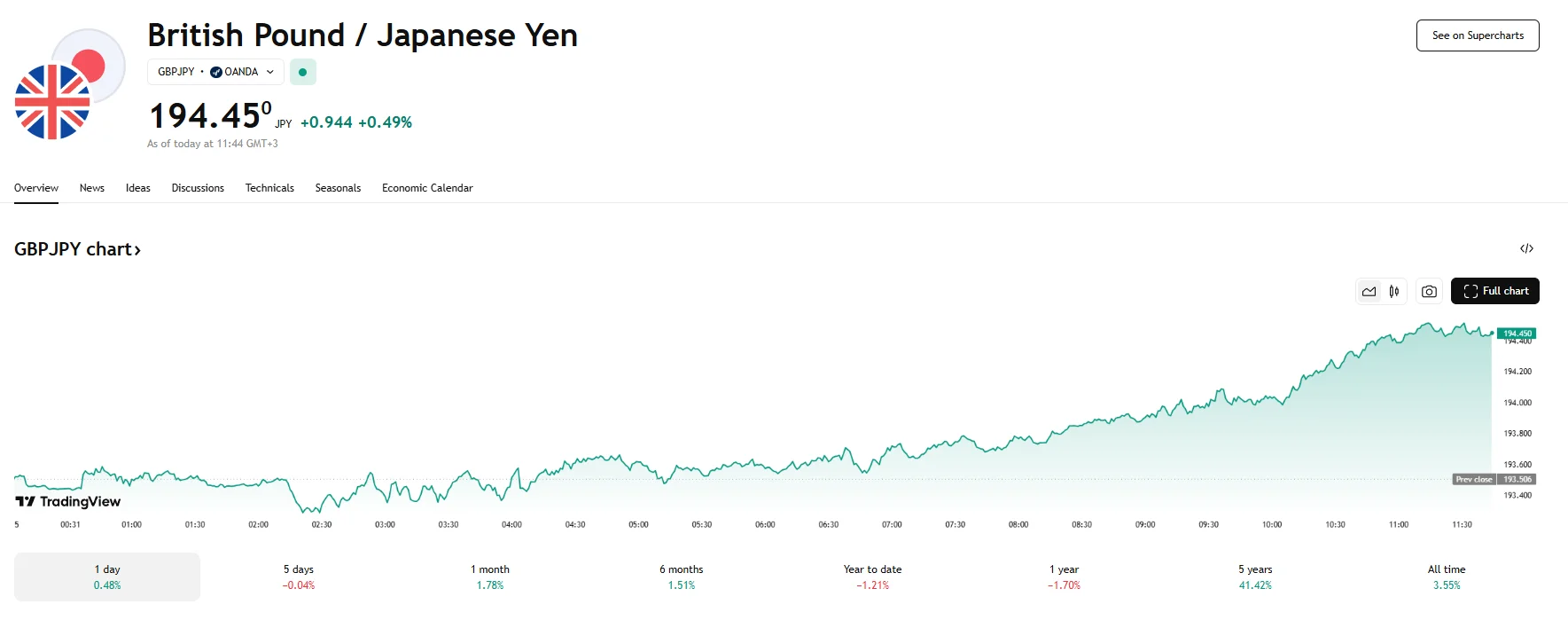Click the TradingView logo on chart

[68, 502]
